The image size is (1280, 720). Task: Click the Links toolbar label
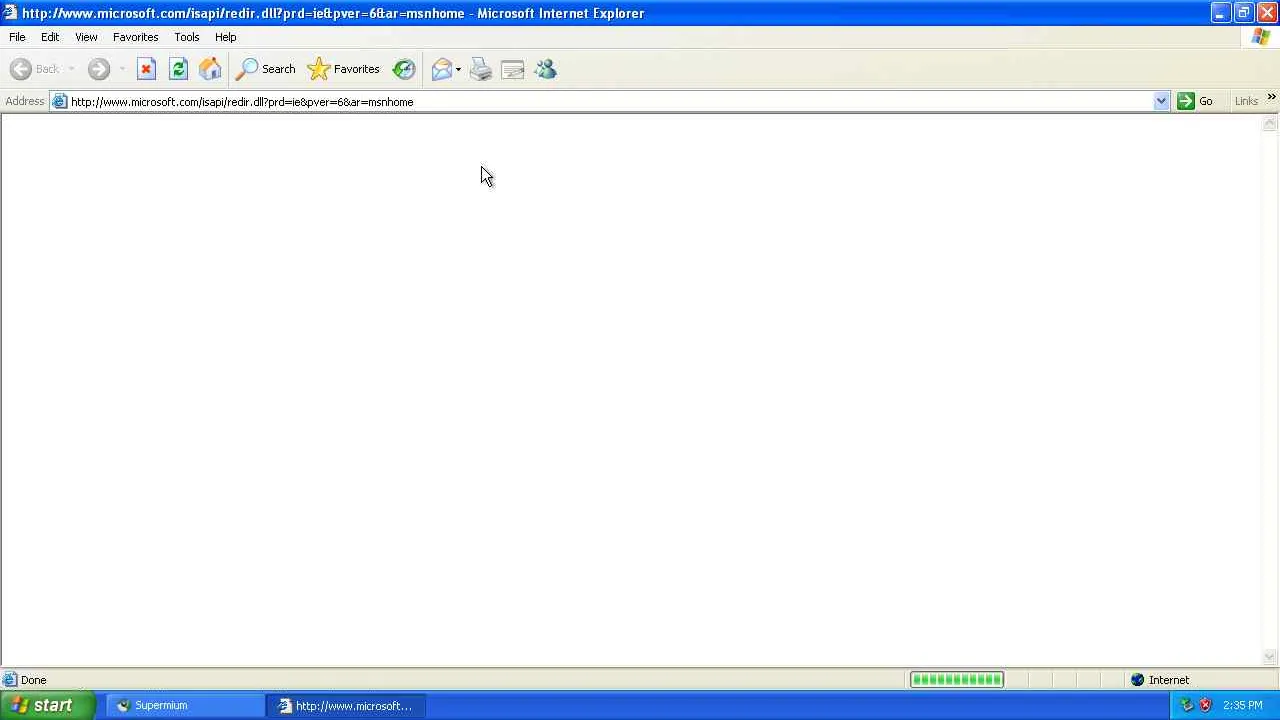click(1246, 101)
